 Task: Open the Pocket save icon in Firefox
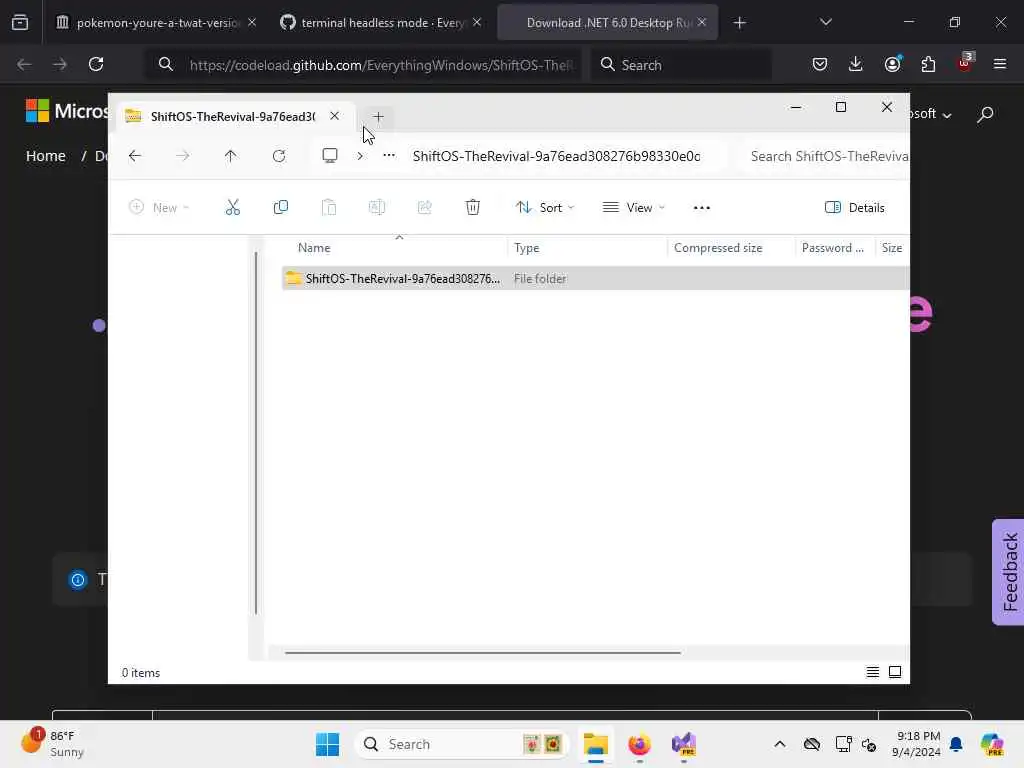click(x=820, y=64)
